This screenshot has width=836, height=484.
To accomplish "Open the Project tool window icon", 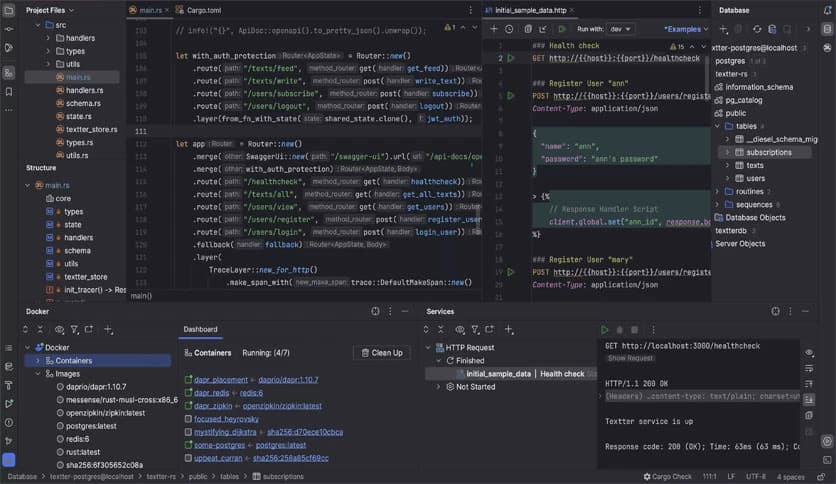I will tap(9, 10).
